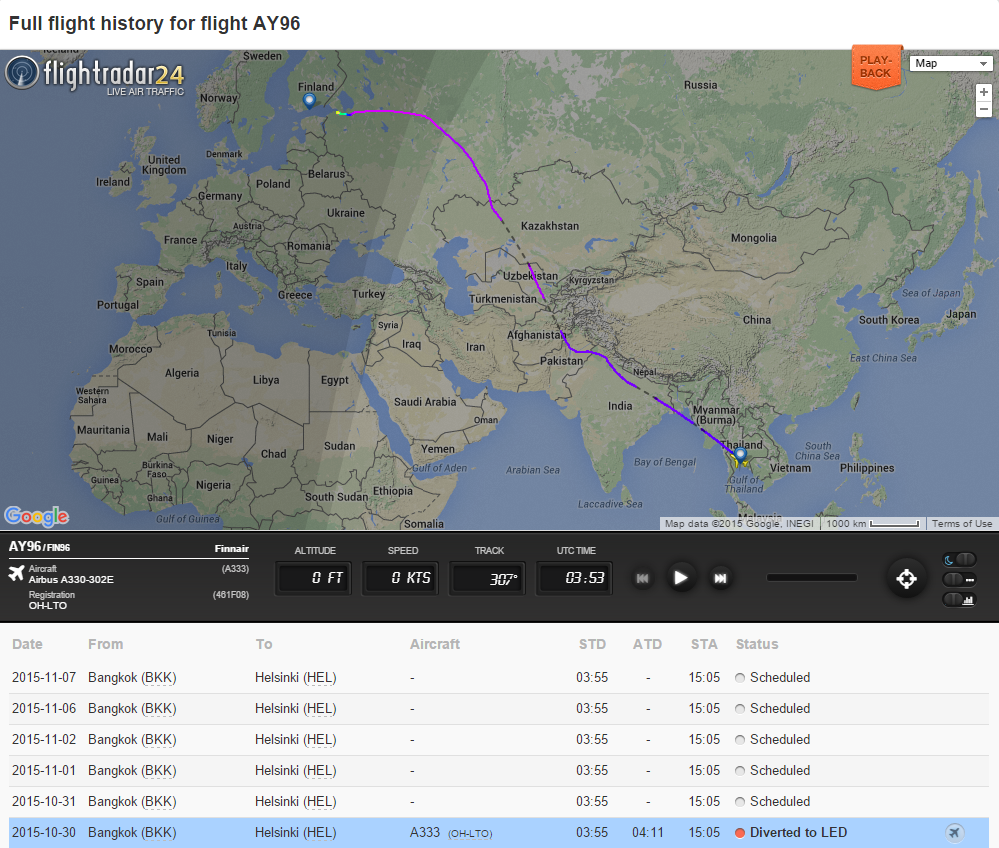The width and height of the screenshot is (999, 848).
Task: Click the UTC time 03:53 readout
Action: tap(574, 578)
